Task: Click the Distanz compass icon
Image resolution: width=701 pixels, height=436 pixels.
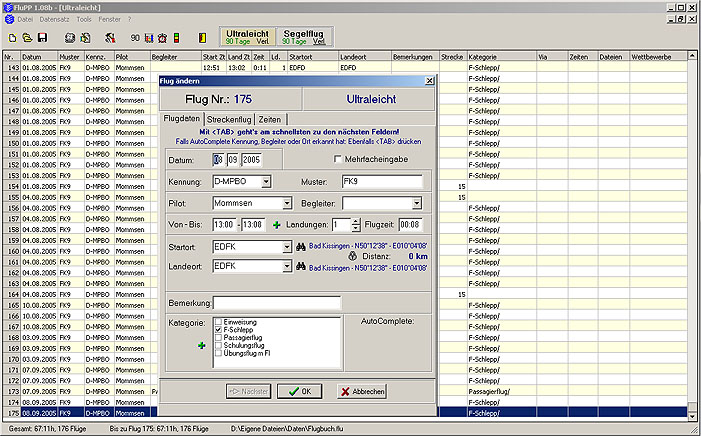Action: (x=353, y=256)
